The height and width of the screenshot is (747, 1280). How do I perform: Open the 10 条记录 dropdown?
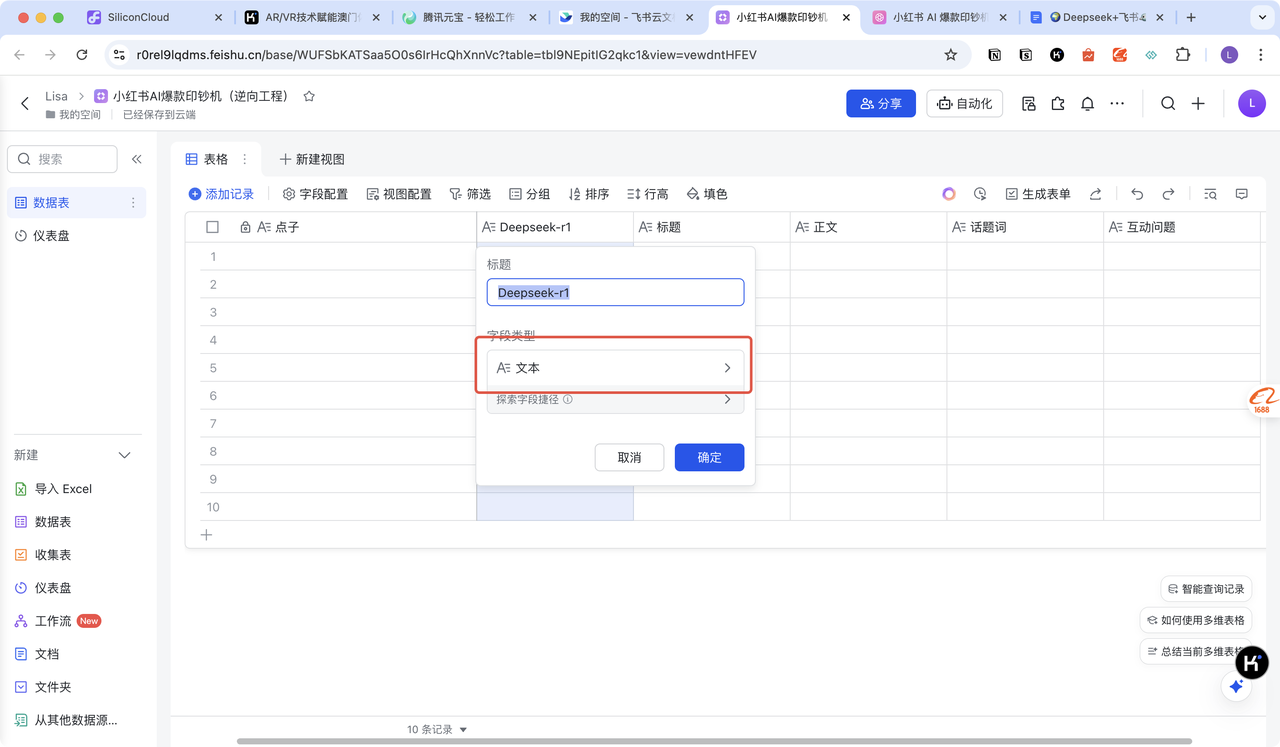[x=437, y=730]
